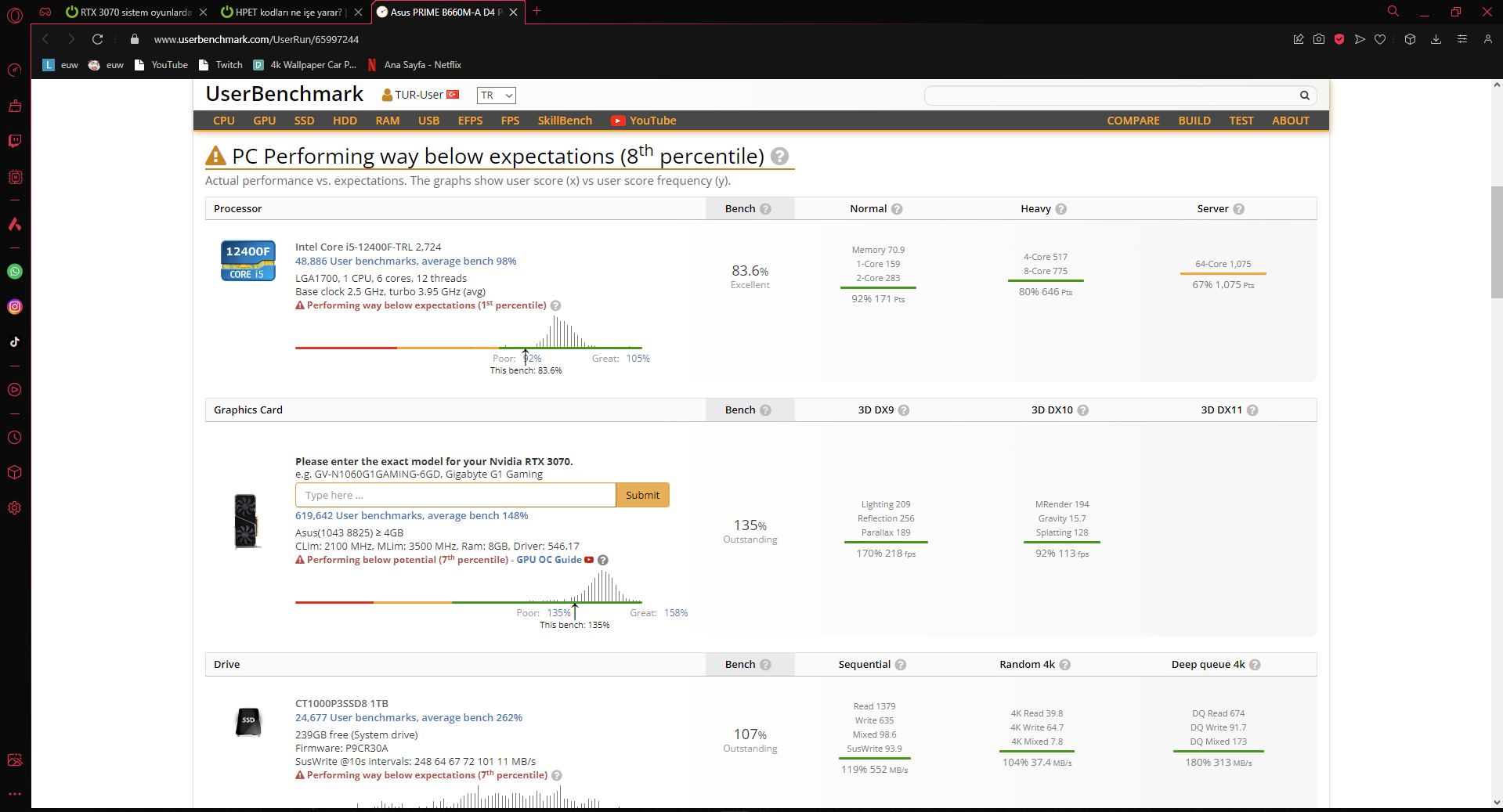Open 24,677 User benchmarks link
Screen dimensions: 1503x812
[409, 718]
